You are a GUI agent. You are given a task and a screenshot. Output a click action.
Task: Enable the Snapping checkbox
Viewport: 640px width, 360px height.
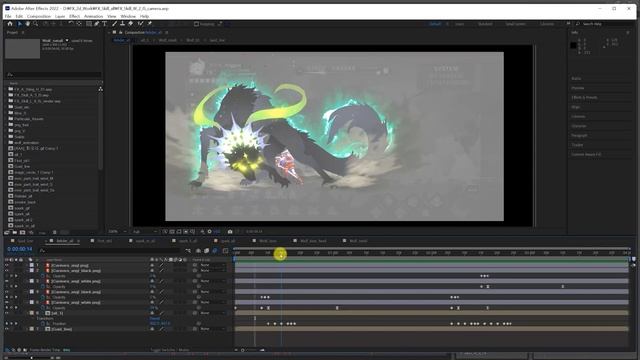[196, 24]
